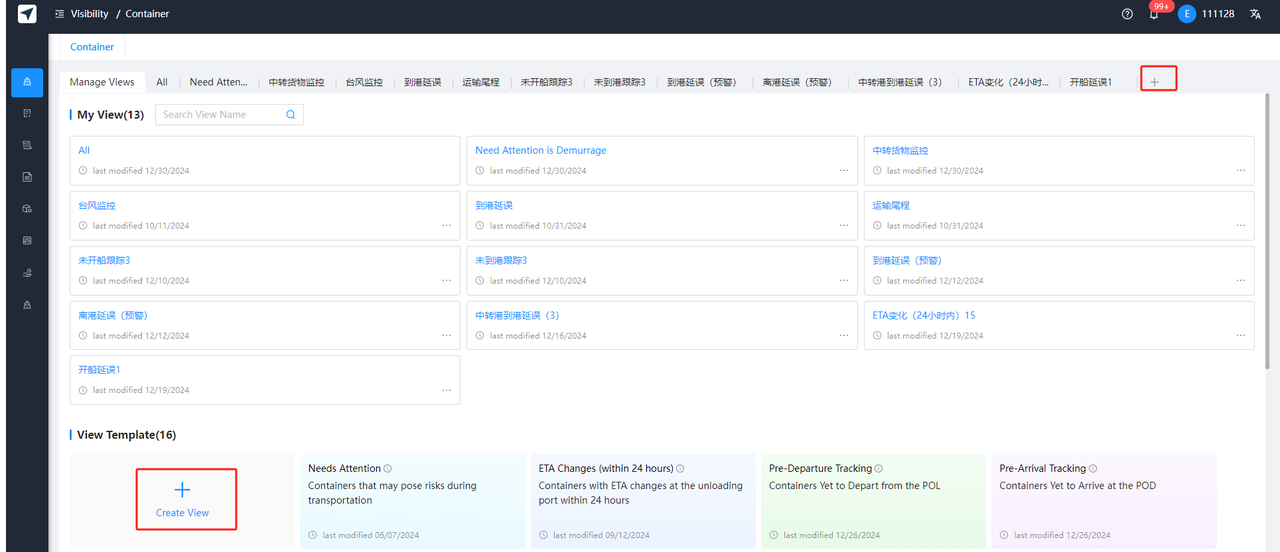Select the Pre-Departure Tracking template card
Image resolution: width=1280 pixels, height=552 pixels.
point(873,500)
